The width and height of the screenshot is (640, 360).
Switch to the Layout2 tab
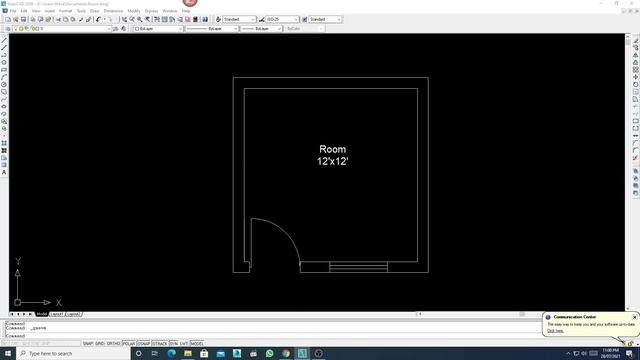pos(74,314)
